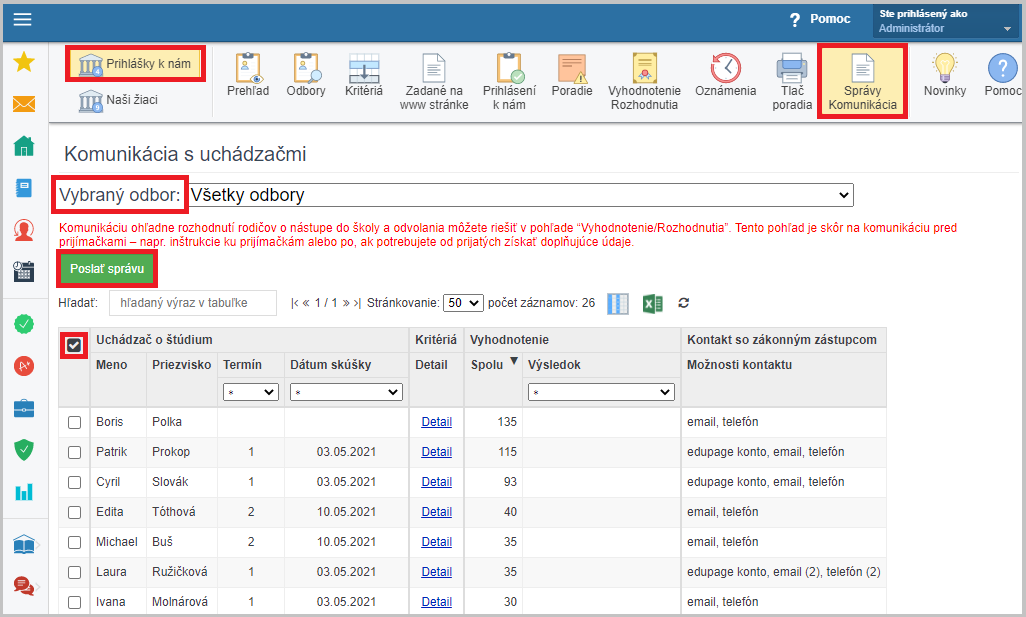Tick the checkbox for Laura Ružičková
The width and height of the screenshot is (1026, 617).
75,573
